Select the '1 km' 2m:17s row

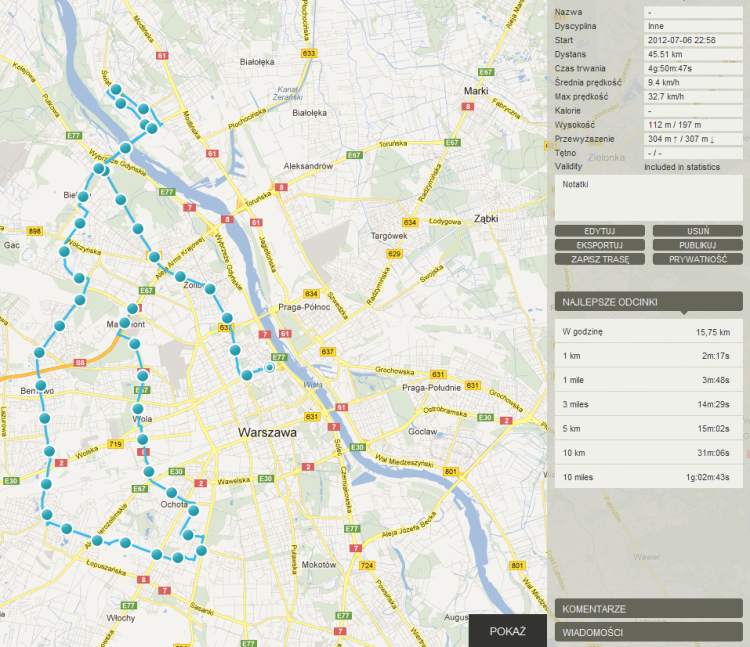(x=649, y=355)
